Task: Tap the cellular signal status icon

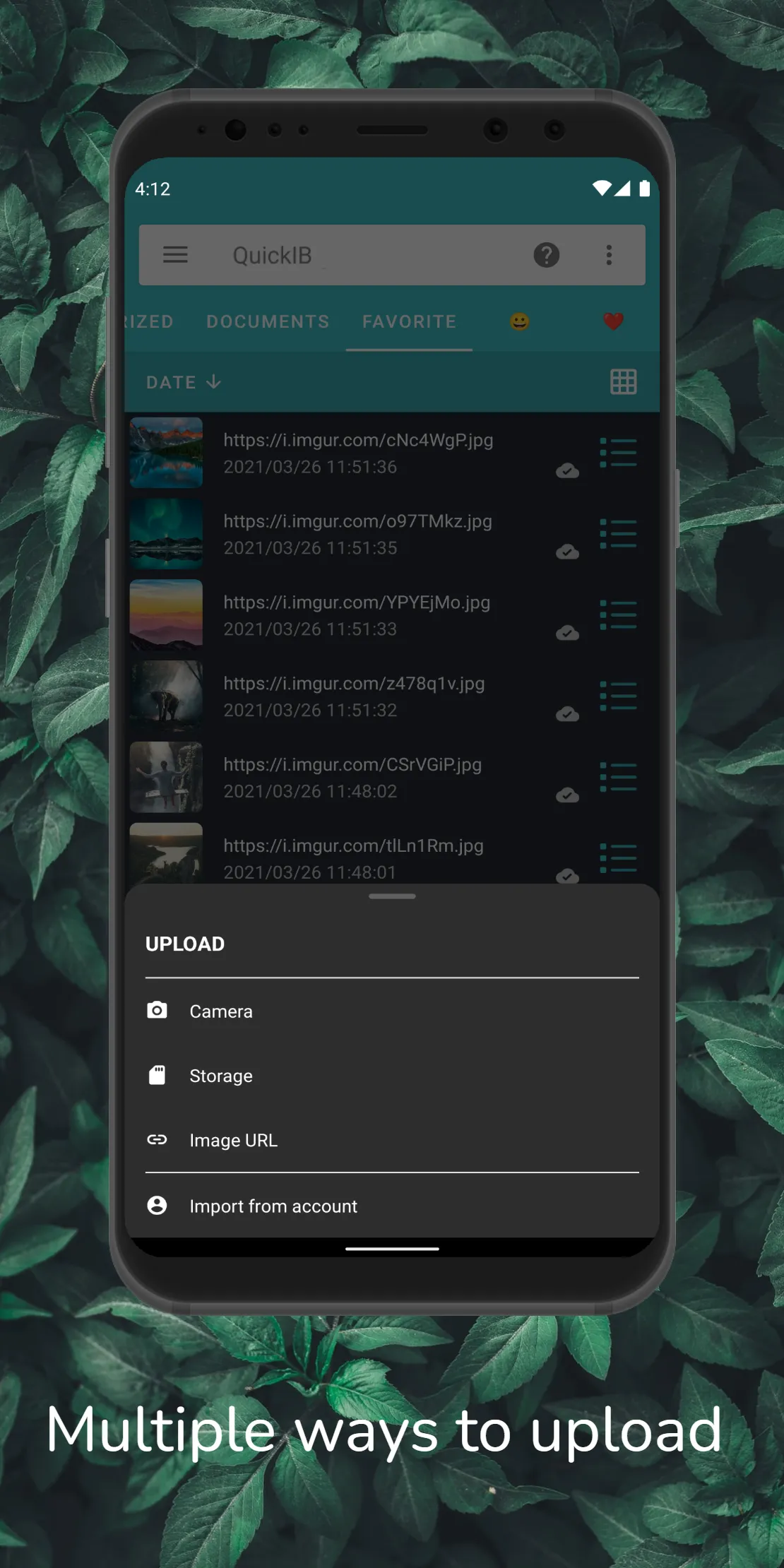Action: (x=622, y=188)
